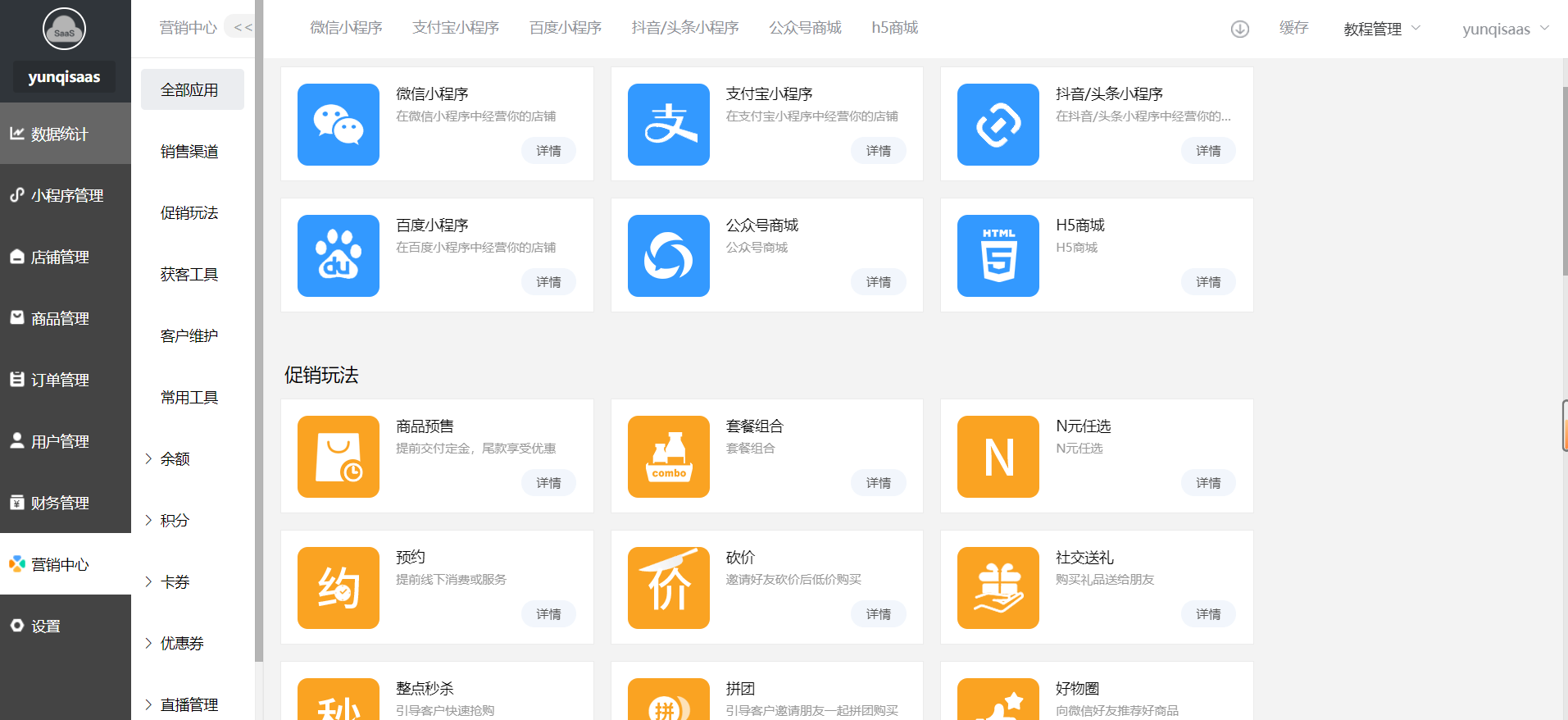Viewport: 1568px width, 720px height.
Task: Select 全部应用 in the submenu
Action: click(x=193, y=89)
